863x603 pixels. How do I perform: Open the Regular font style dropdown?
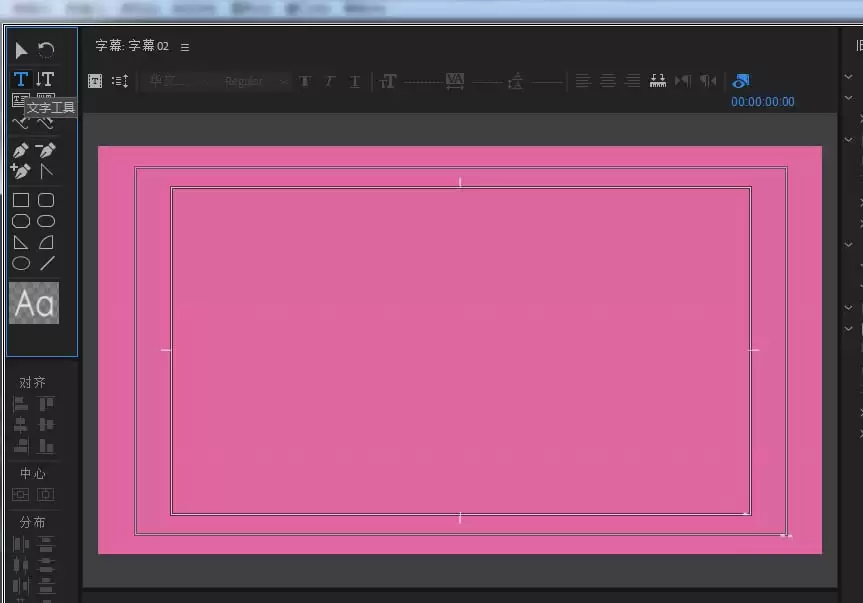pyautogui.click(x=254, y=81)
